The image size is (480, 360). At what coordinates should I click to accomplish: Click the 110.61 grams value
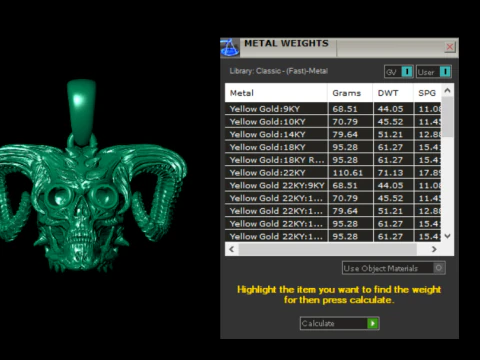click(x=347, y=173)
